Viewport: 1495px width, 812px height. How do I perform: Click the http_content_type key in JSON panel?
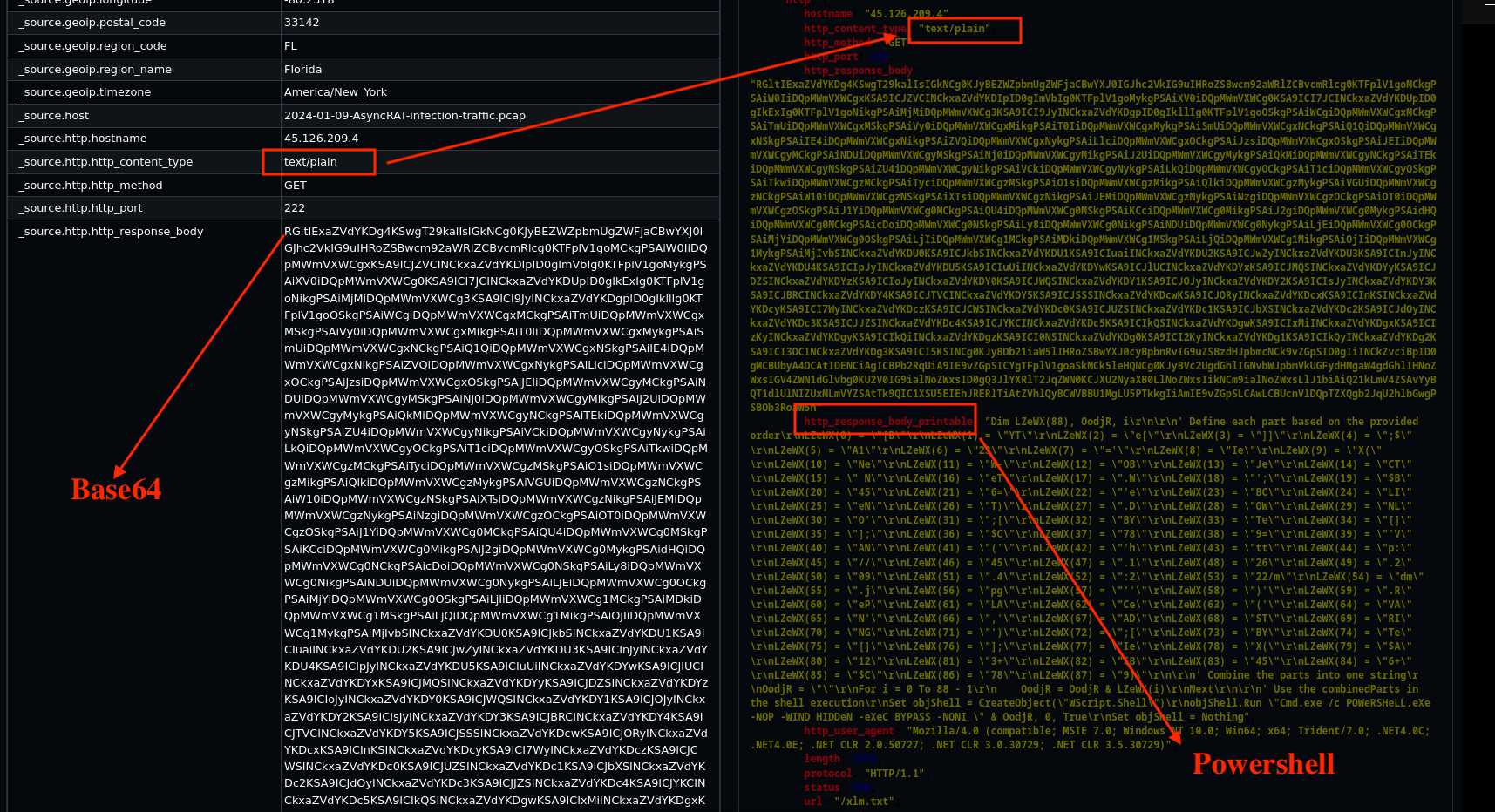tap(855, 29)
